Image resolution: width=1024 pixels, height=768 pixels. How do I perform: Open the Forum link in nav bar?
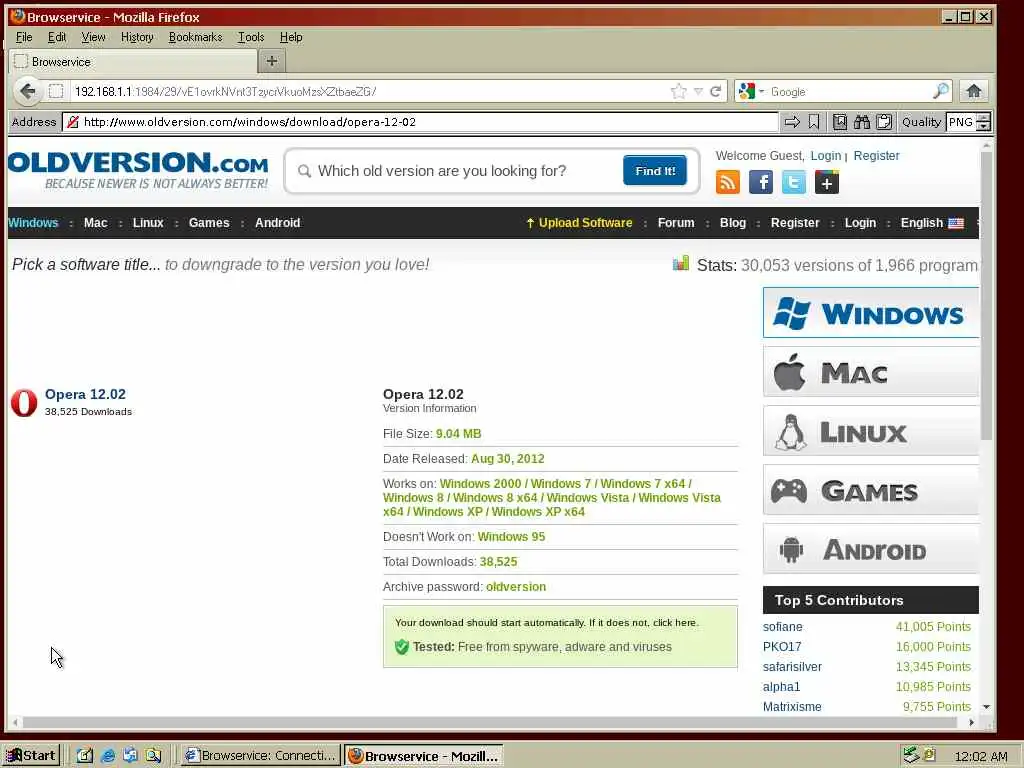[x=676, y=223]
